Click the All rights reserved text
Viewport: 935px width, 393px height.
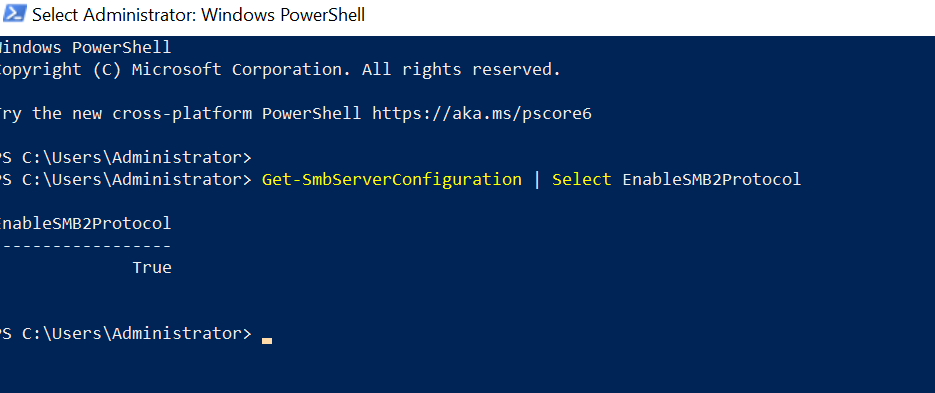[x=462, y=70]
